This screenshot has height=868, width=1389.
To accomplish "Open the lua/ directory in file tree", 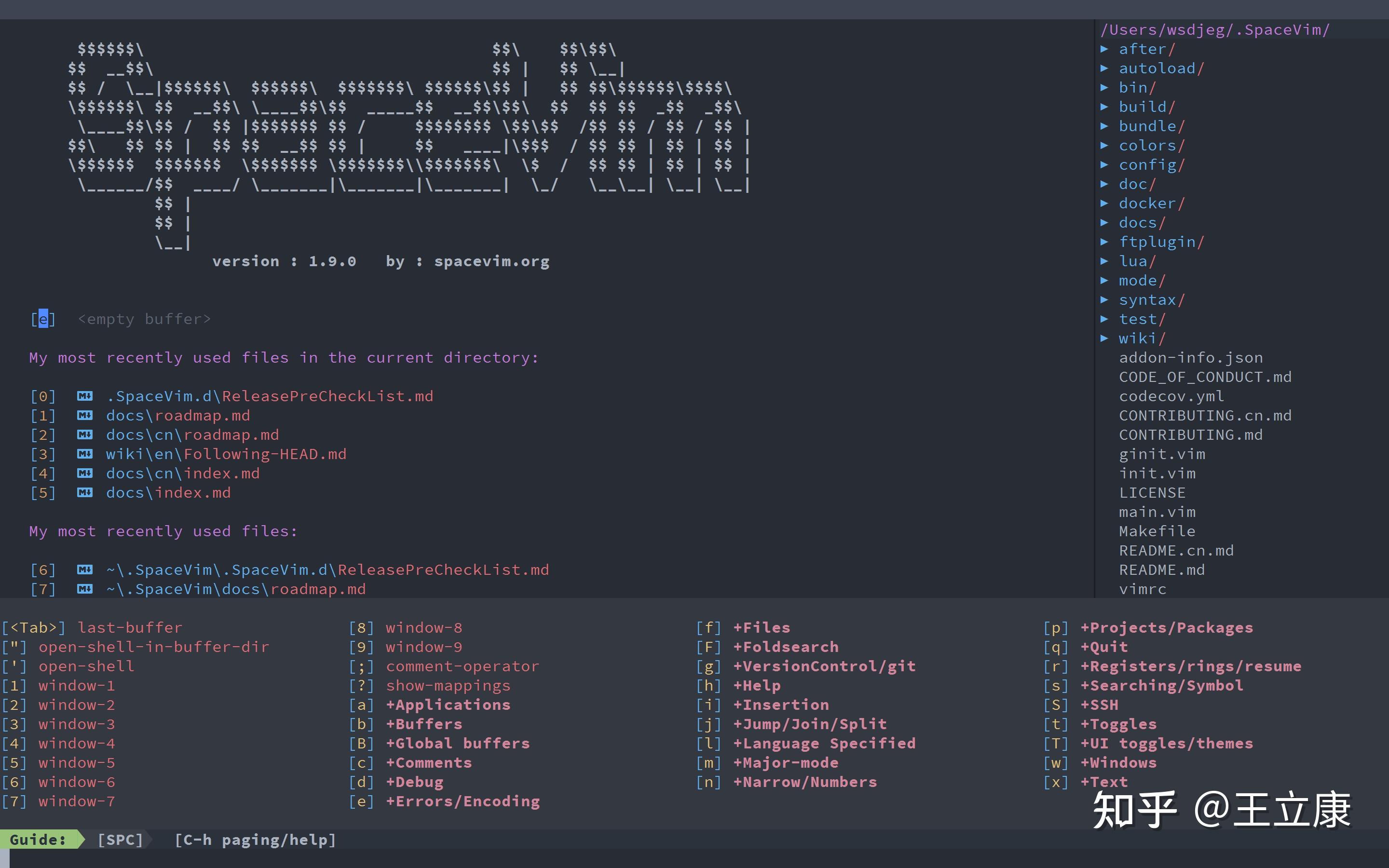I will 1138,261.
